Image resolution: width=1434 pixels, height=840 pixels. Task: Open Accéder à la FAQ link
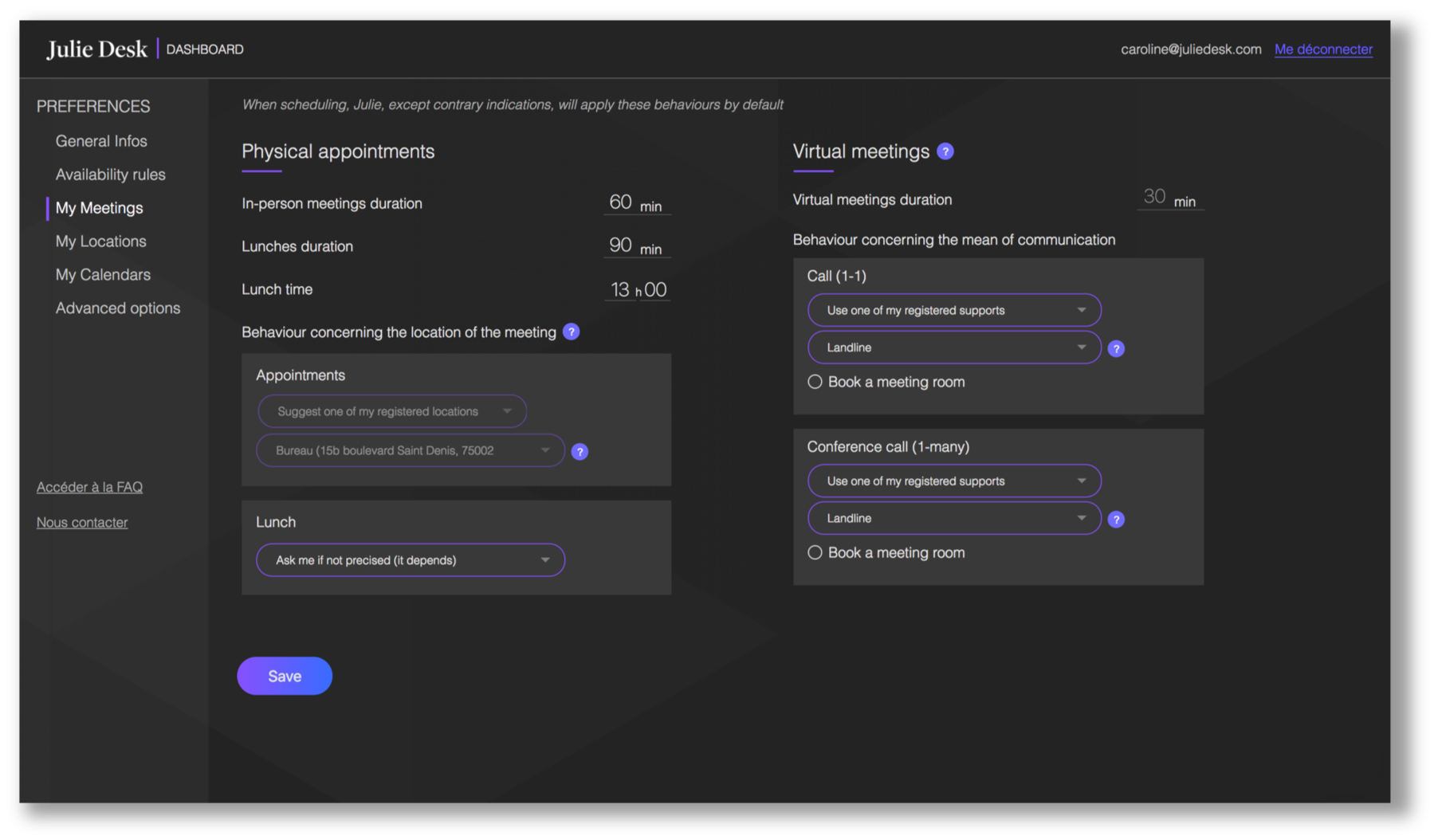point(89,487)
